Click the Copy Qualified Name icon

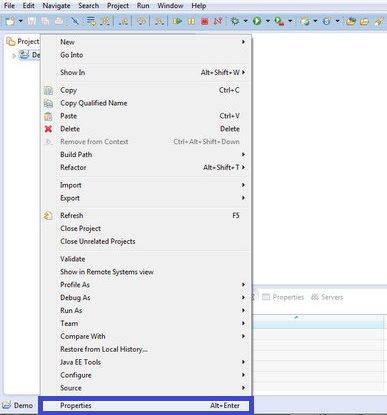point(48,103)
